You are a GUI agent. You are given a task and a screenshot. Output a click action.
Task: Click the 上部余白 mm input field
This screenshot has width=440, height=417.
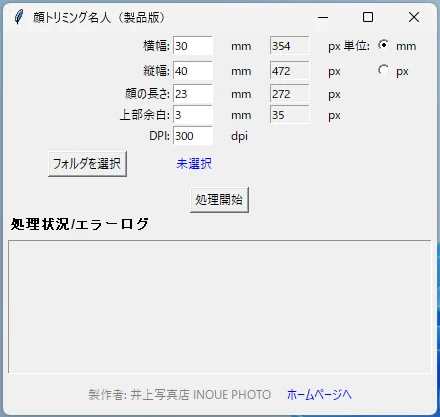193,115
